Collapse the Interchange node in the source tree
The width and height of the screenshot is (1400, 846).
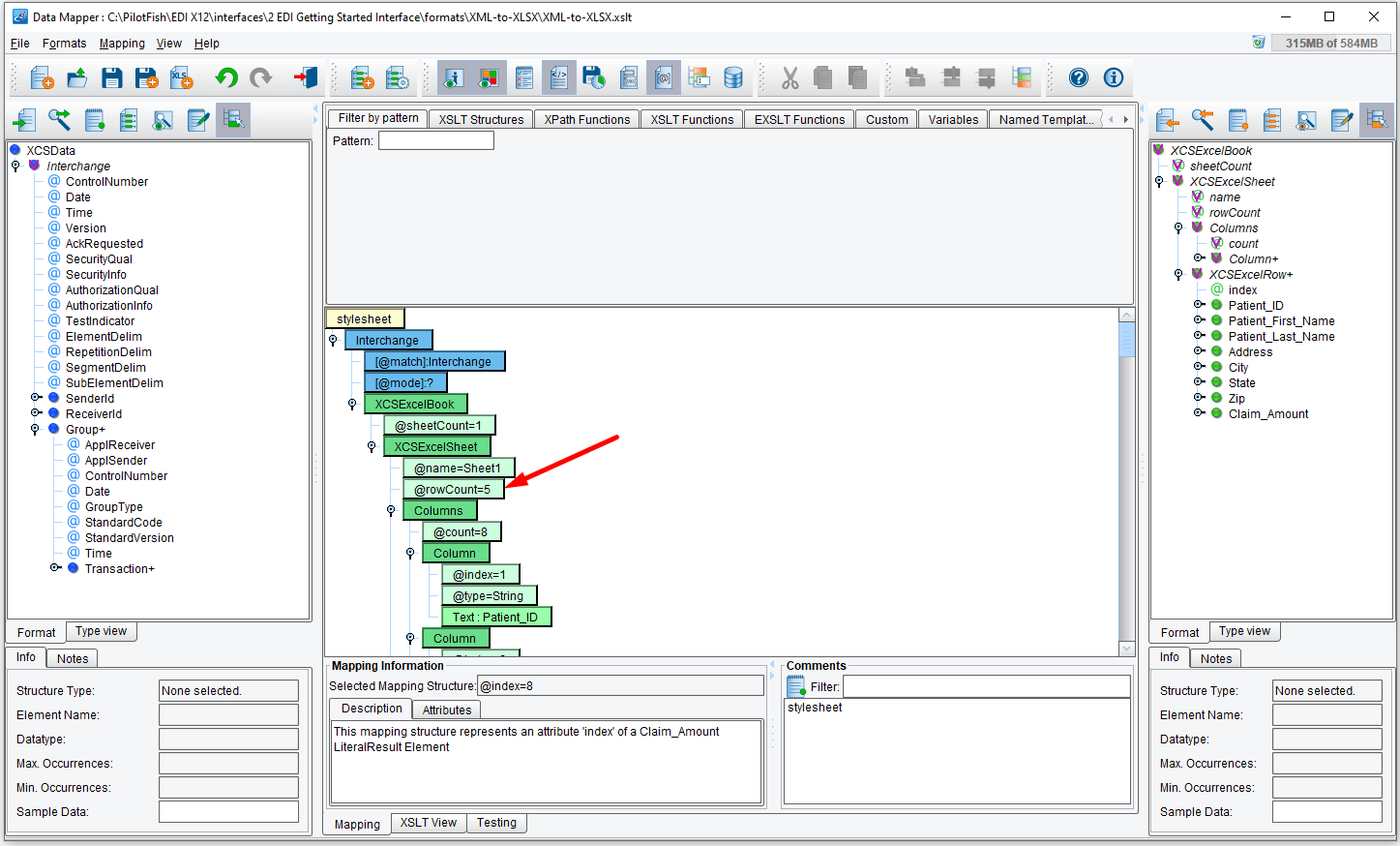15,166
